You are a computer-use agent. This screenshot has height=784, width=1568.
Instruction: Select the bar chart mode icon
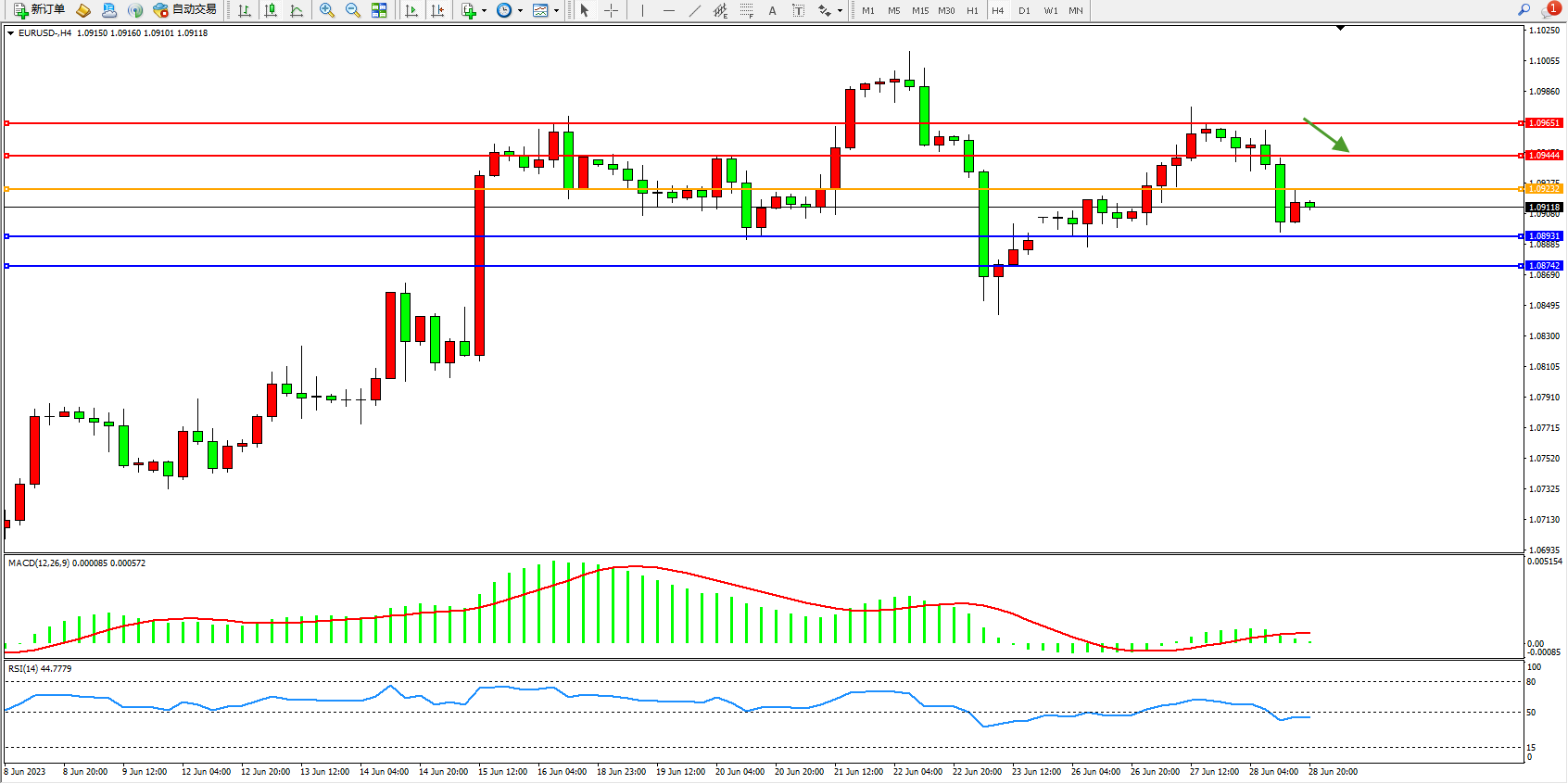coord(245,10)
